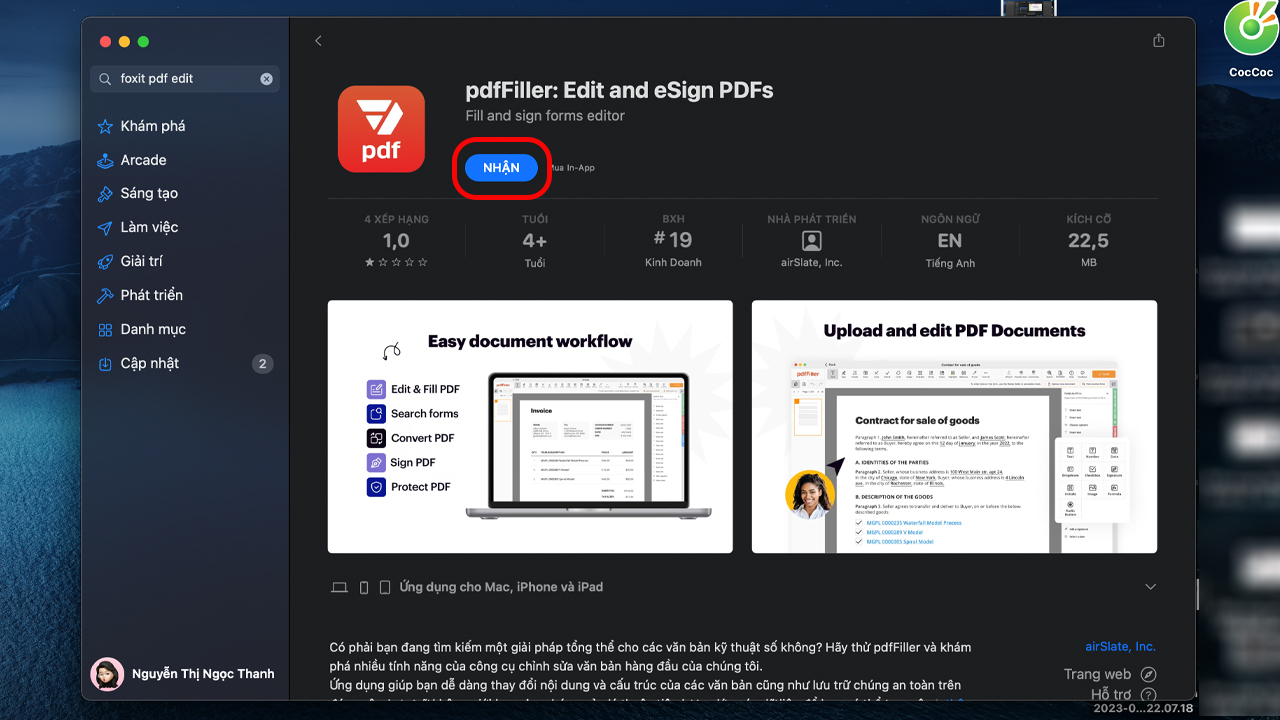Screen dimensions: 1280x720
Task: Open the Nguyễn Thị Ngọc Thanh account
Action: [183, 674]
